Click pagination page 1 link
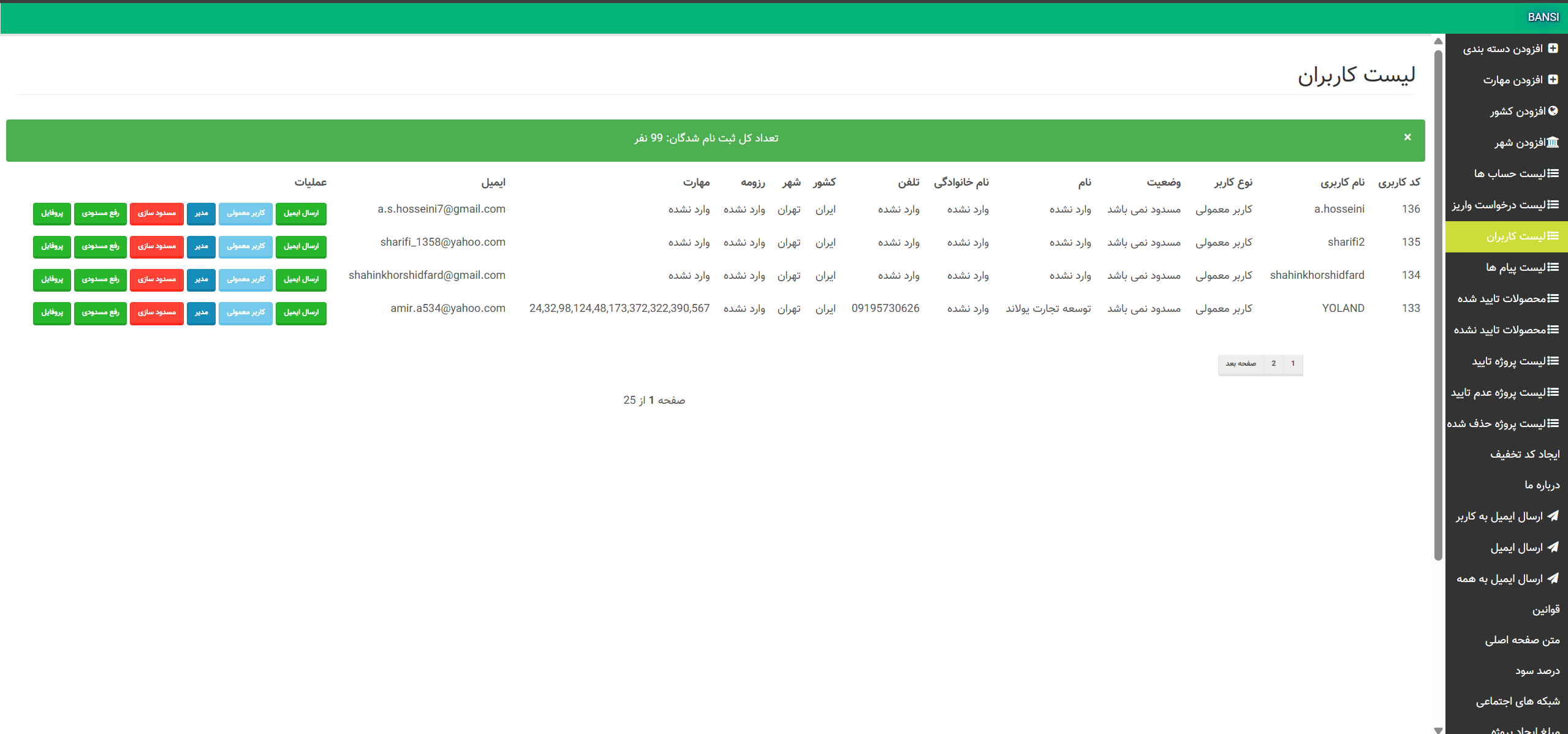1568x734 pixels. [x=1293, y=364]
